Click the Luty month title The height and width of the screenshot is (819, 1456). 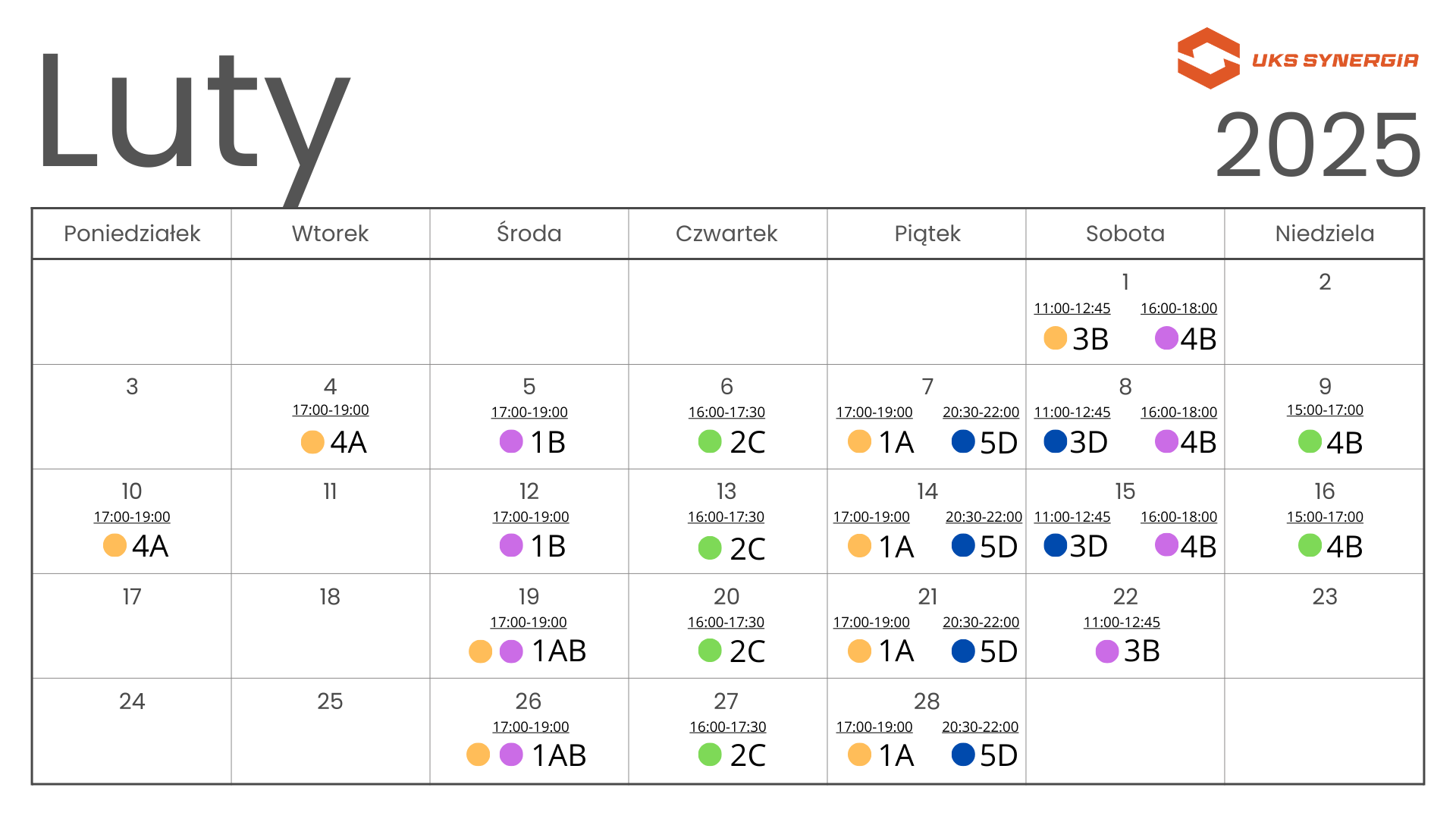pos(193,114)
